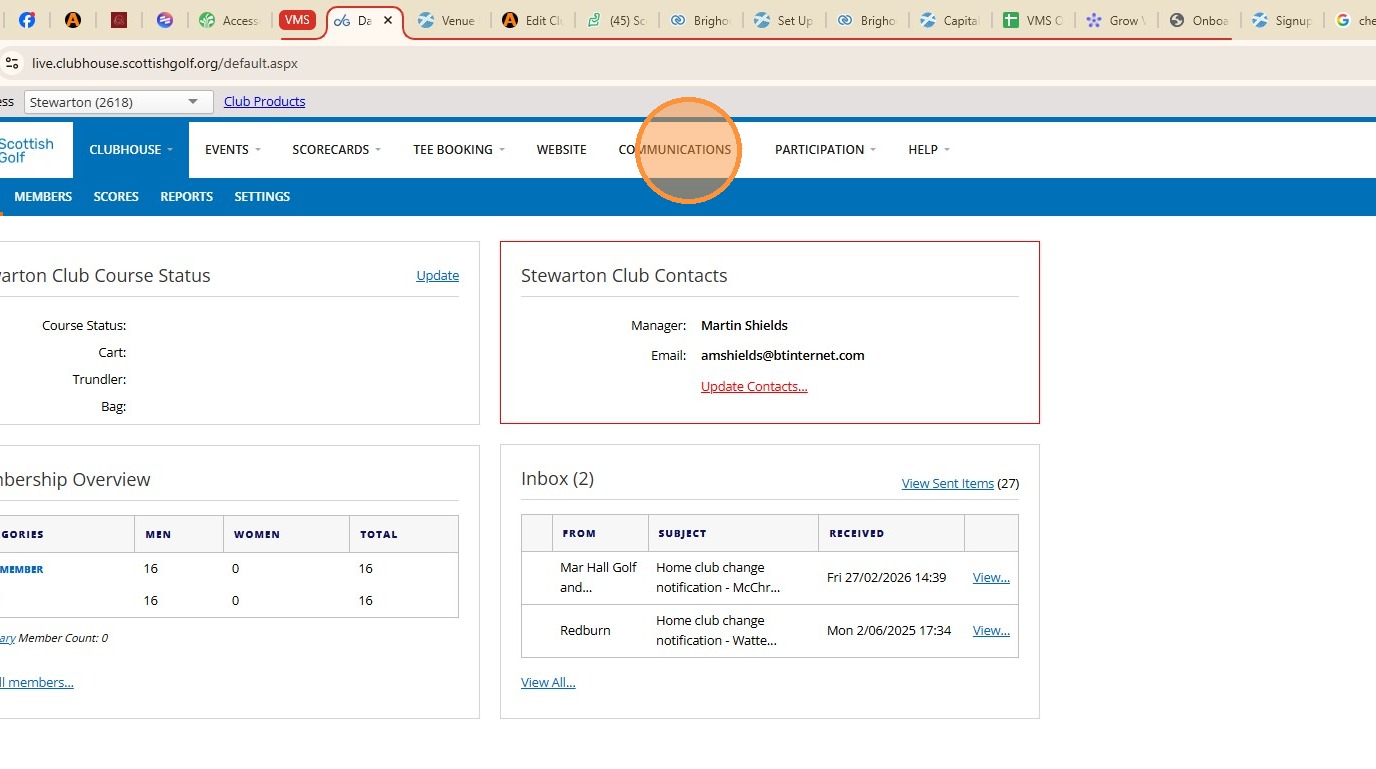This screenshot has width=1376, height=769.
Task: Open the REPORTS sub-tab
Action: [187, 197]
